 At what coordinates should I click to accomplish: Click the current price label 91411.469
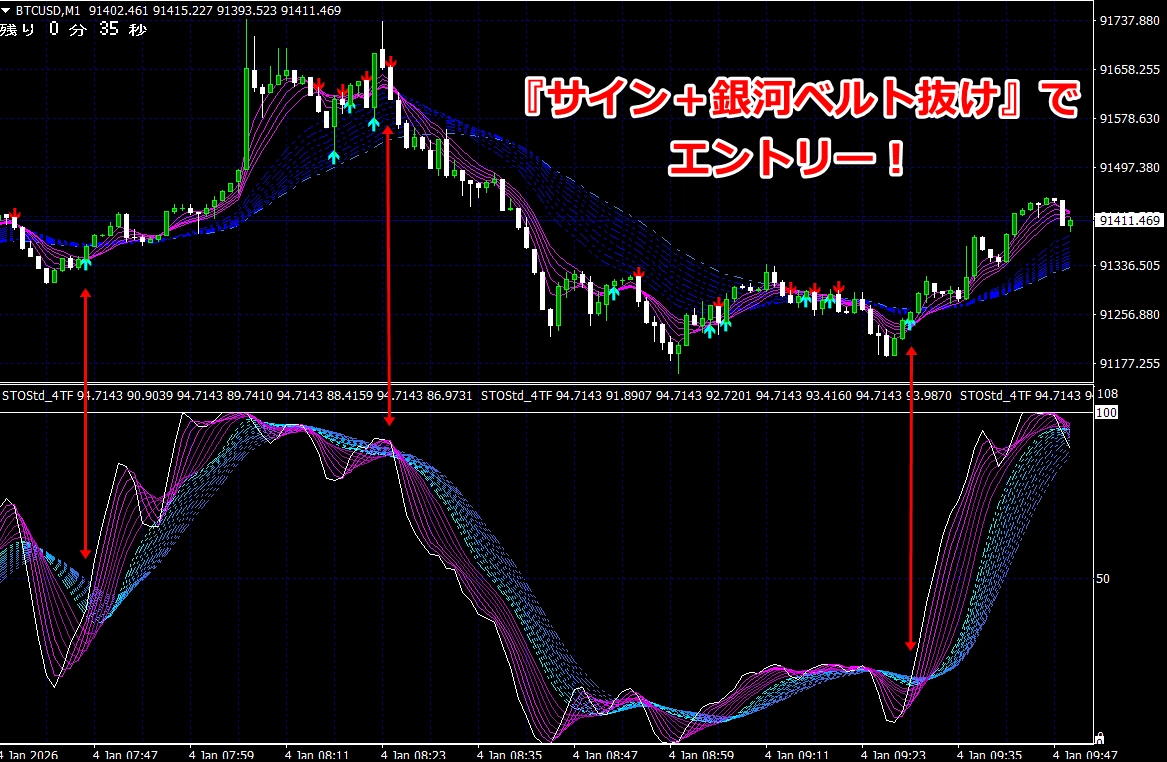point(1128,220)
